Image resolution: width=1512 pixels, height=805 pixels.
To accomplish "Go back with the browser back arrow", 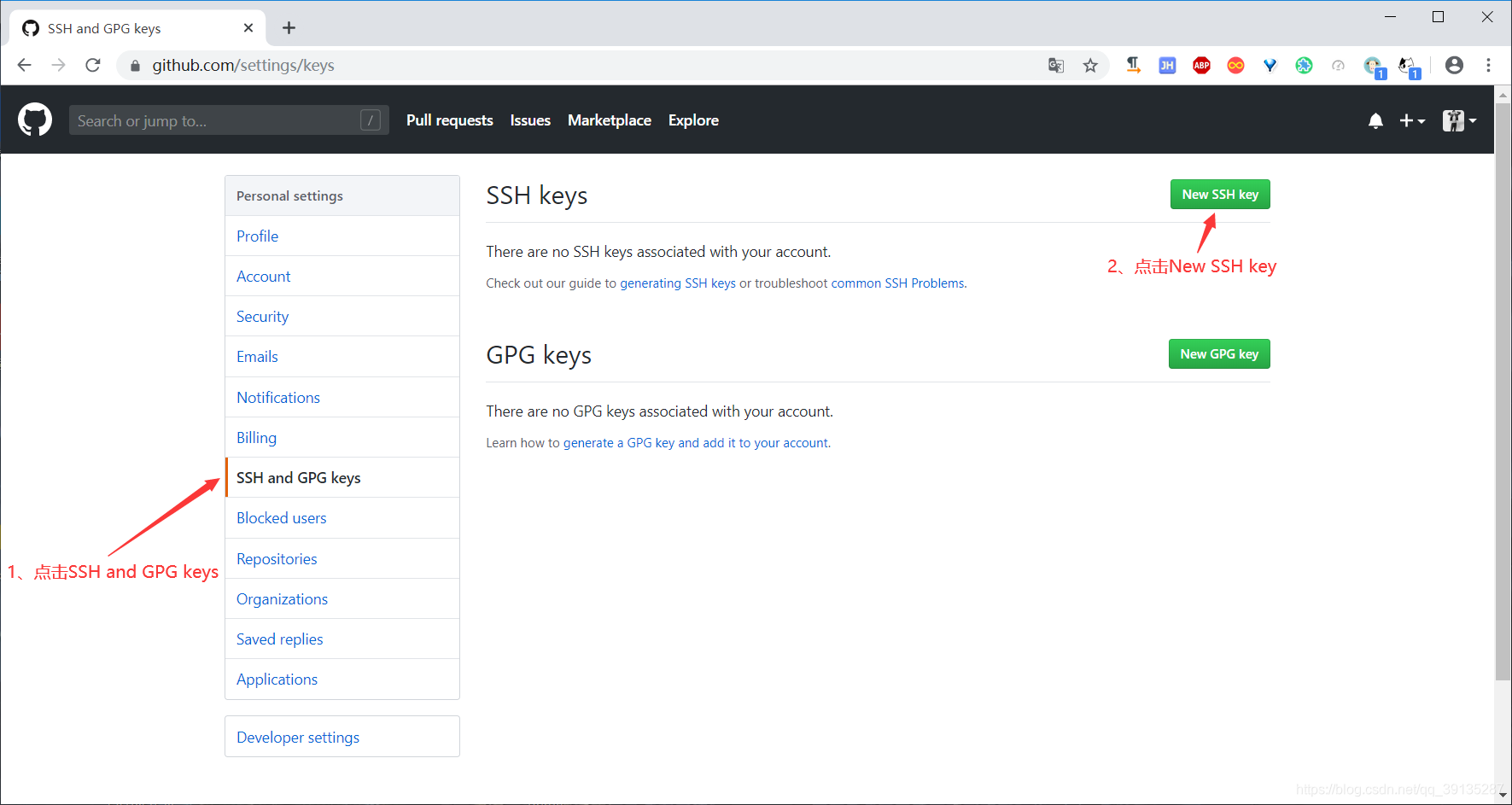I will (24, 65).
